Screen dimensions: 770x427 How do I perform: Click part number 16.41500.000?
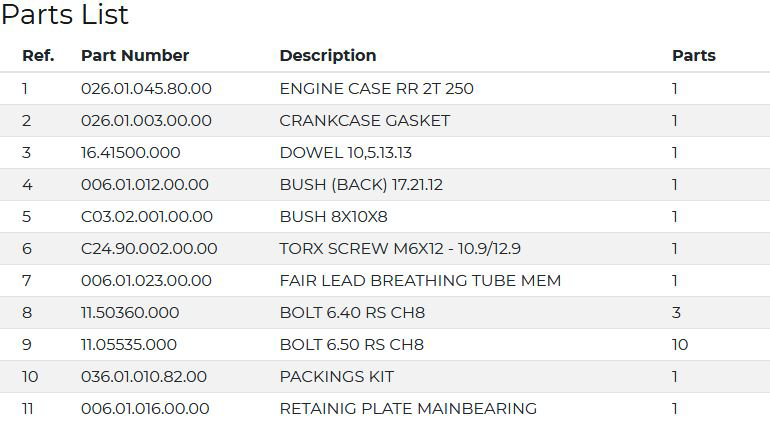point(131,152)
